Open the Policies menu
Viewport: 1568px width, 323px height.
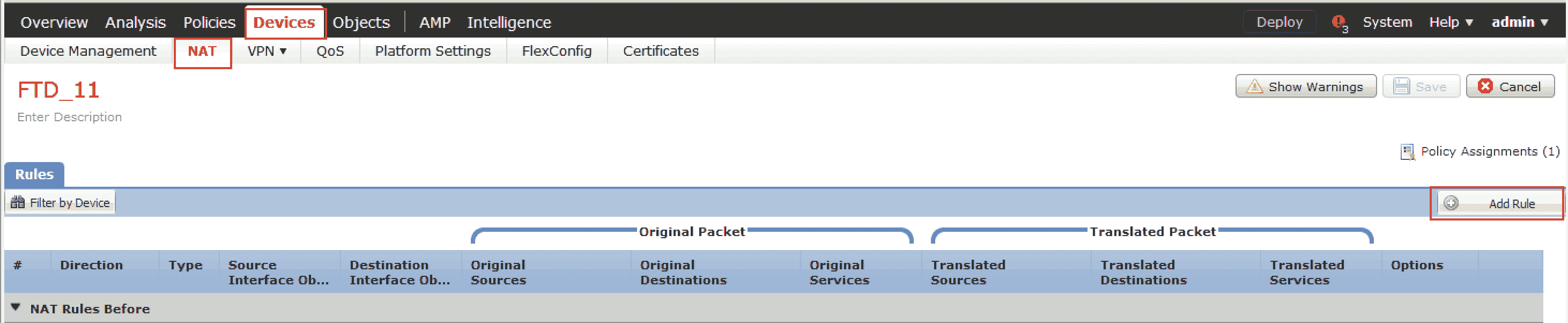(x=209, y=23)
